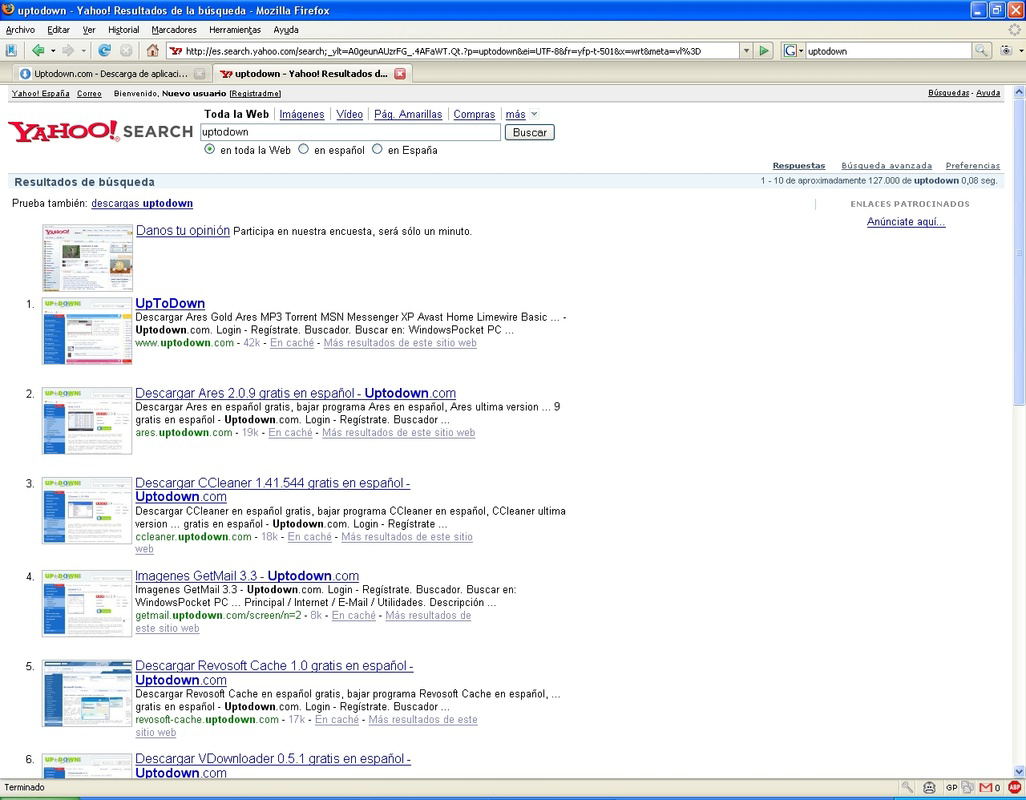Expand the URL bar history dropdown
This screenshot has width=1026, height=800.
[x=746, y=50]
